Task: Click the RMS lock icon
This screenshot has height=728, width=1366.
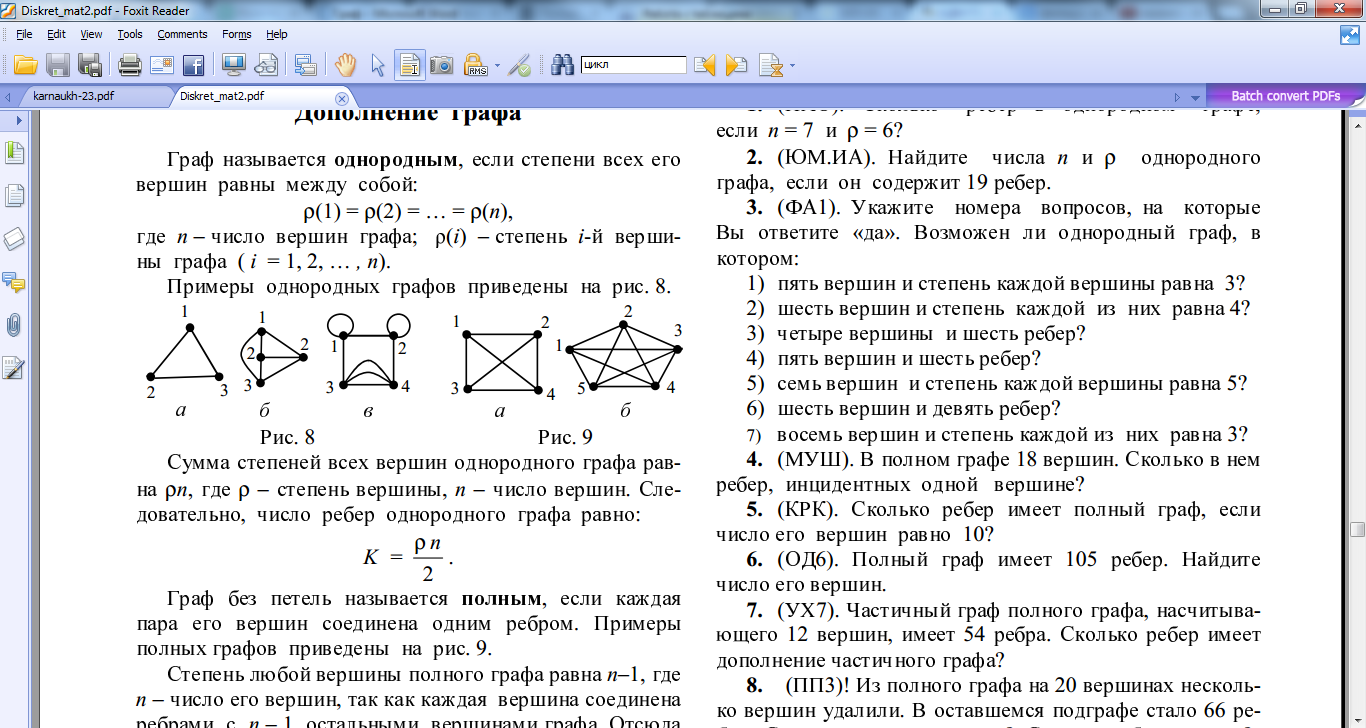Action: 475,65
